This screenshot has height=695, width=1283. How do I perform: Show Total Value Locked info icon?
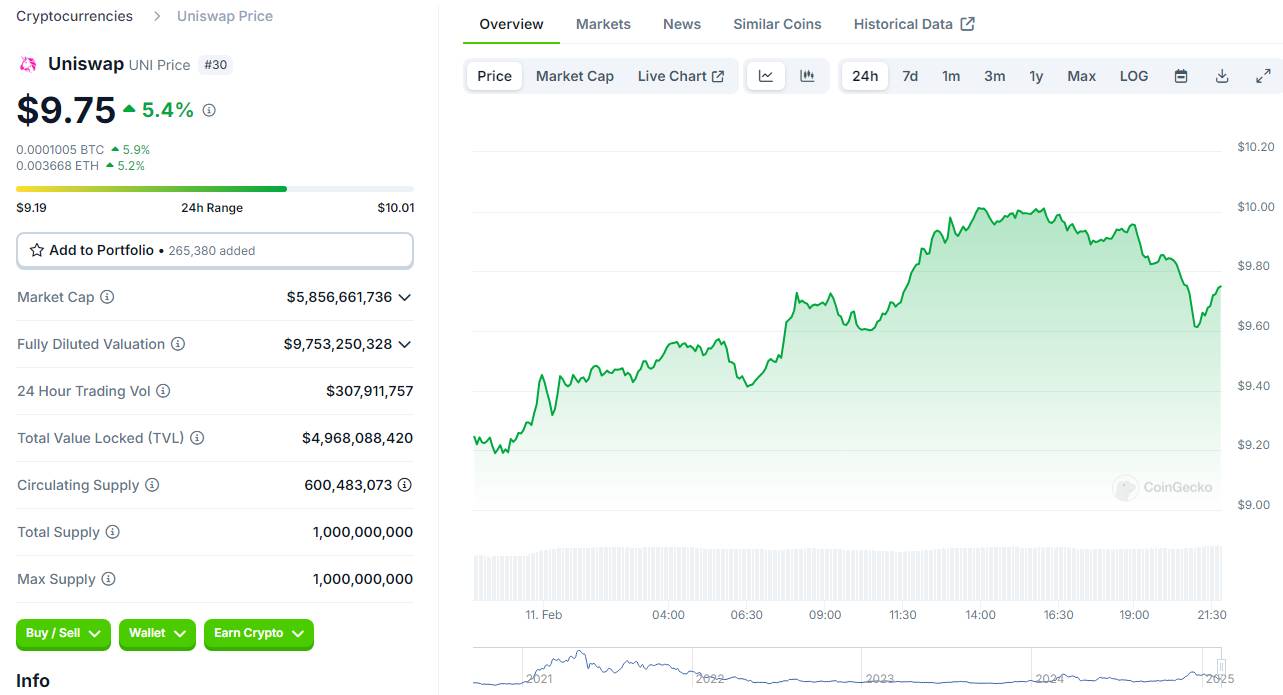(197, 438)
